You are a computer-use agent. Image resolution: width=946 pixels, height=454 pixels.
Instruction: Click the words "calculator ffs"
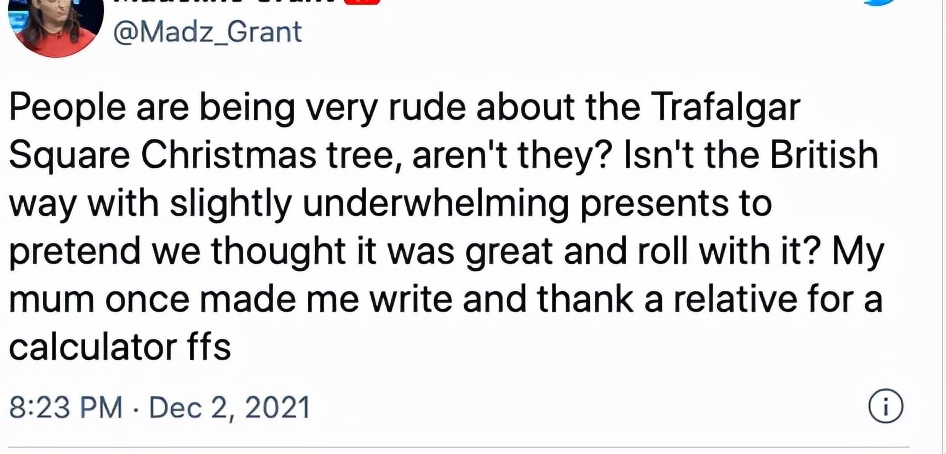(120, 347)
